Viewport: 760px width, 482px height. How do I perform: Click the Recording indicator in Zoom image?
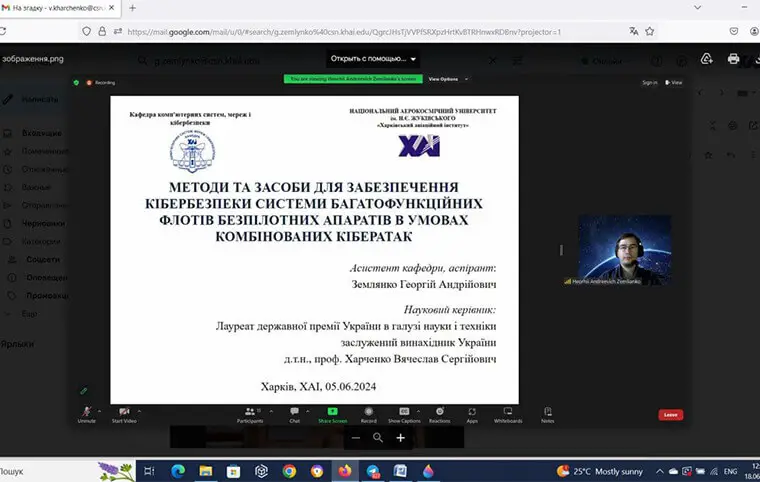tap(101, 83)
